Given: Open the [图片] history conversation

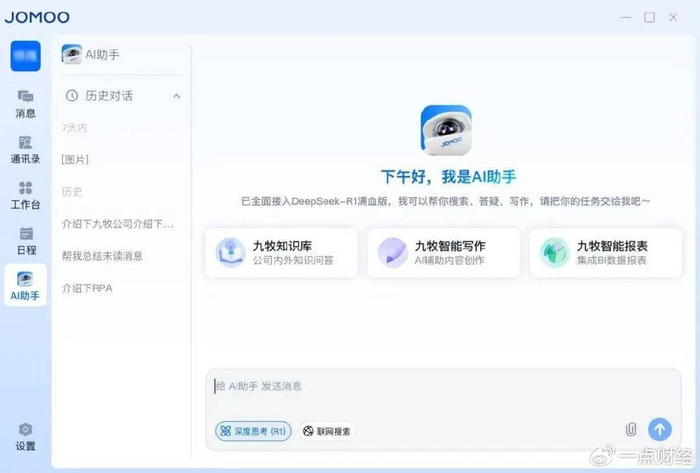Looking at the screenshot, I should [x=75, y=159].
